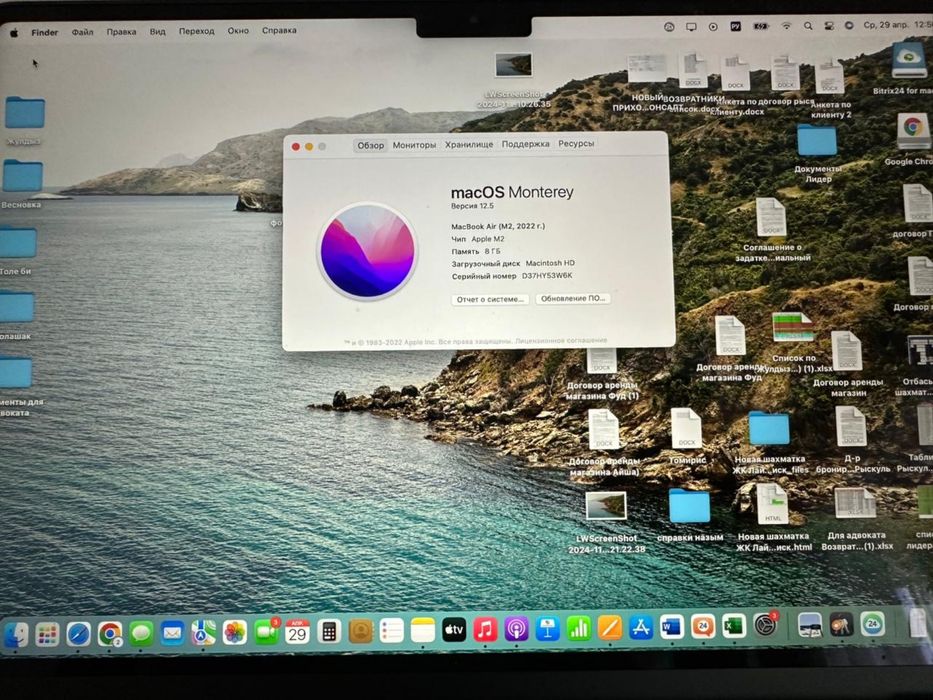Open green Bitrix24 icon at Dock end
Image resolution: width=933 pixels, height=700 pixels.
pyautogui.click(x=872, y=624)
